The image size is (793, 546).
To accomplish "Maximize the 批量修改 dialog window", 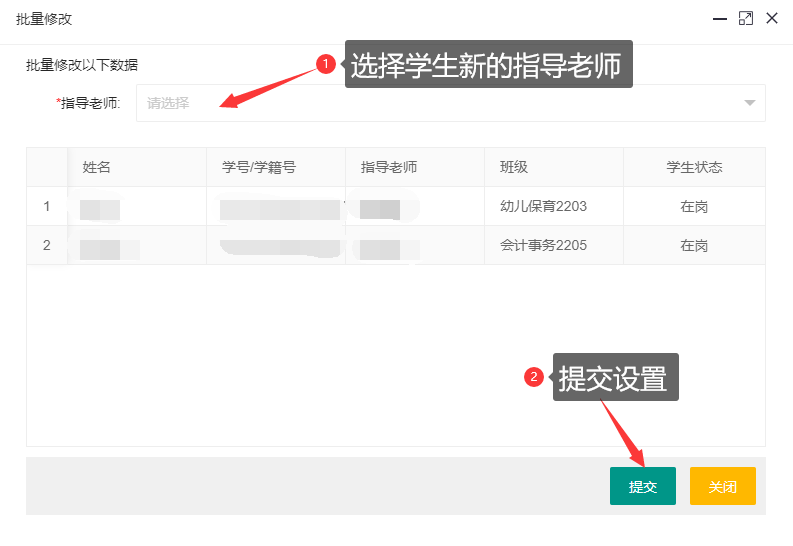I will (x=745, y=18).
